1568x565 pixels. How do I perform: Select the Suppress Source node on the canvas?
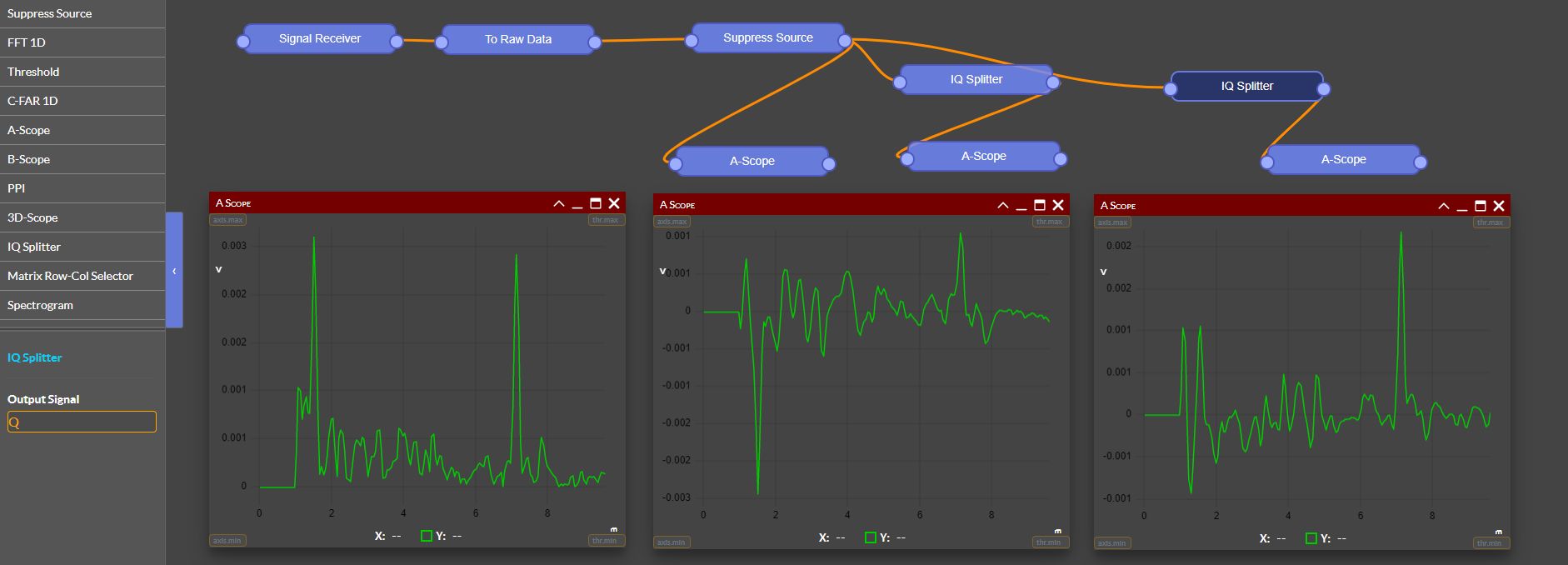click(768, 37)
